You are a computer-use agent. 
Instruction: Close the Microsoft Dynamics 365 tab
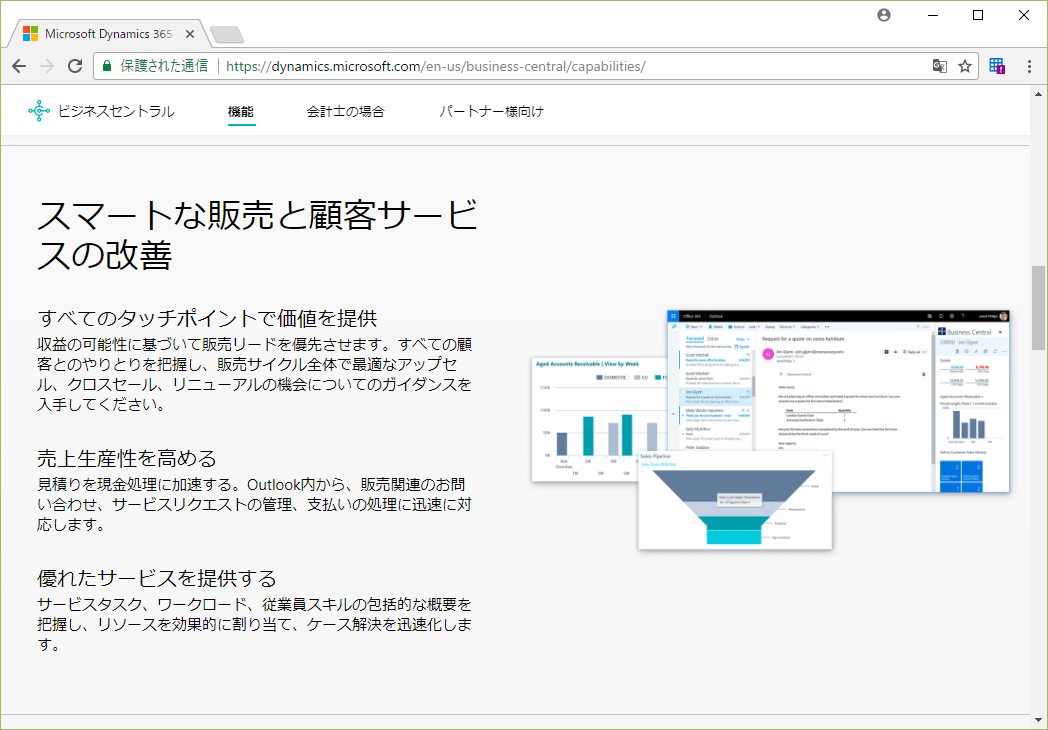[x=190, y=34]
